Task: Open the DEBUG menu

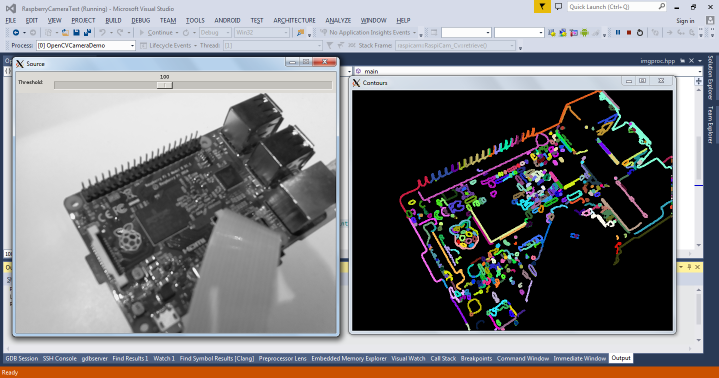Action: point(140,21)
